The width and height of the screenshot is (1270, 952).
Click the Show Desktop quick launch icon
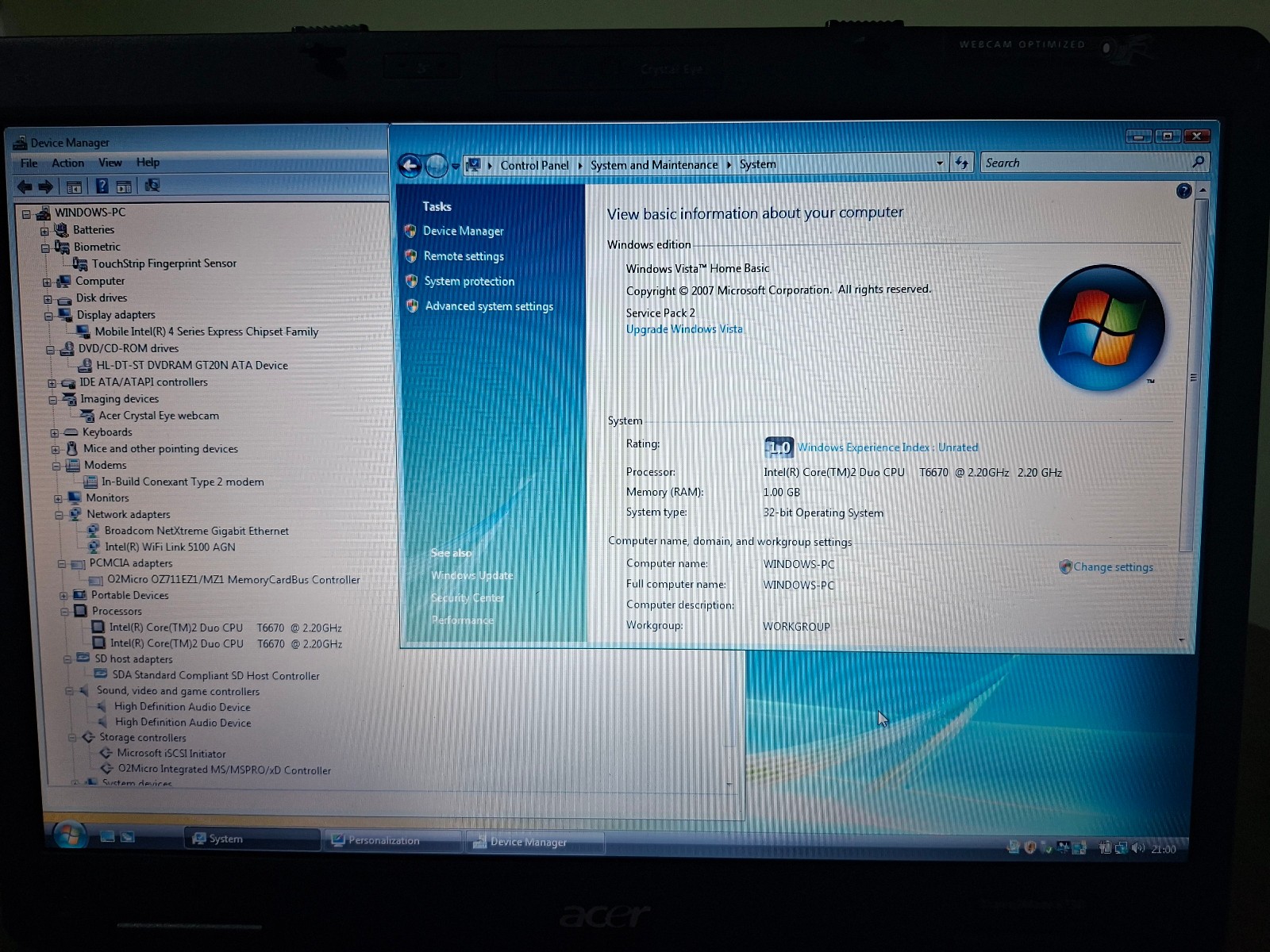pyautogui.click(x=108, y=837)
